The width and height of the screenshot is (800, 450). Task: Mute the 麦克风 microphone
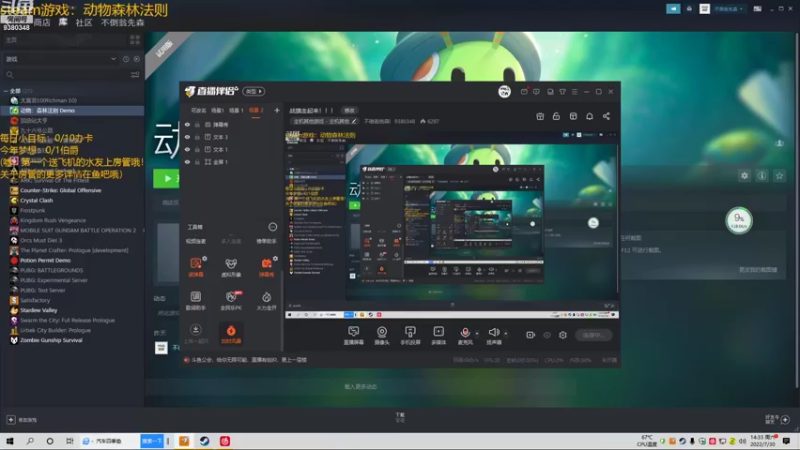tap(465, 336)
